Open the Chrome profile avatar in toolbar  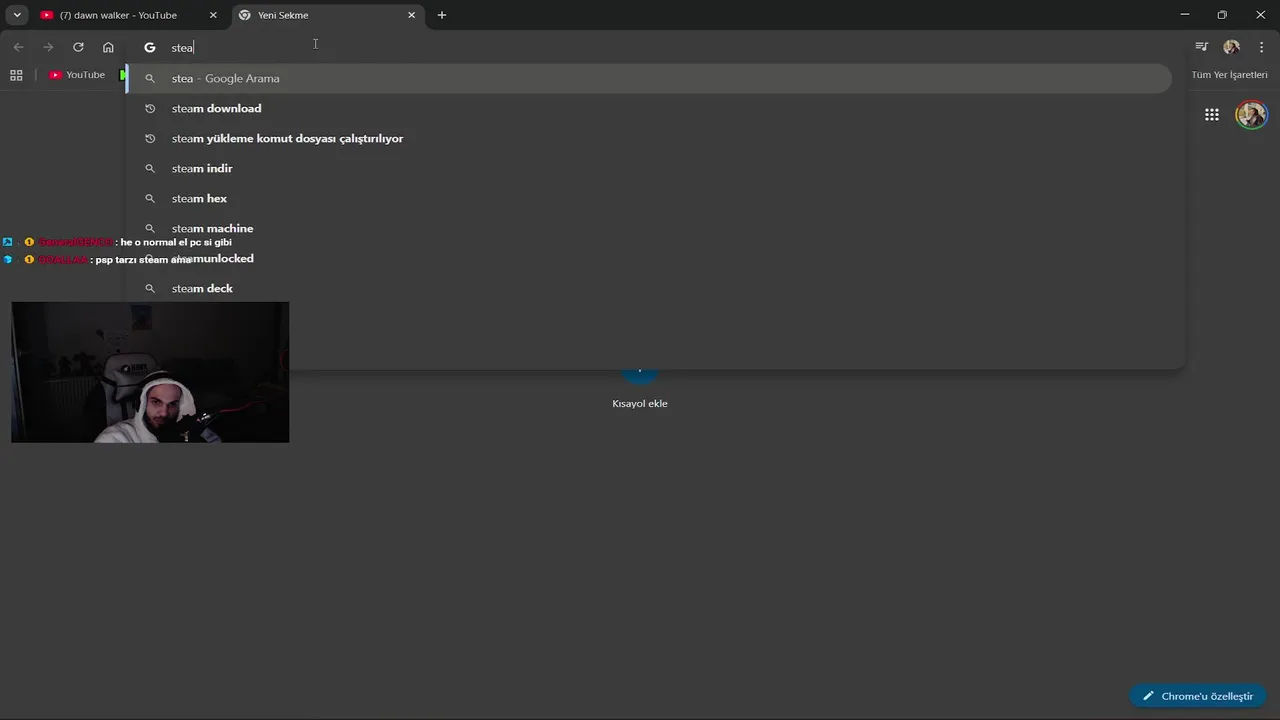click(x=1231, y=47)
